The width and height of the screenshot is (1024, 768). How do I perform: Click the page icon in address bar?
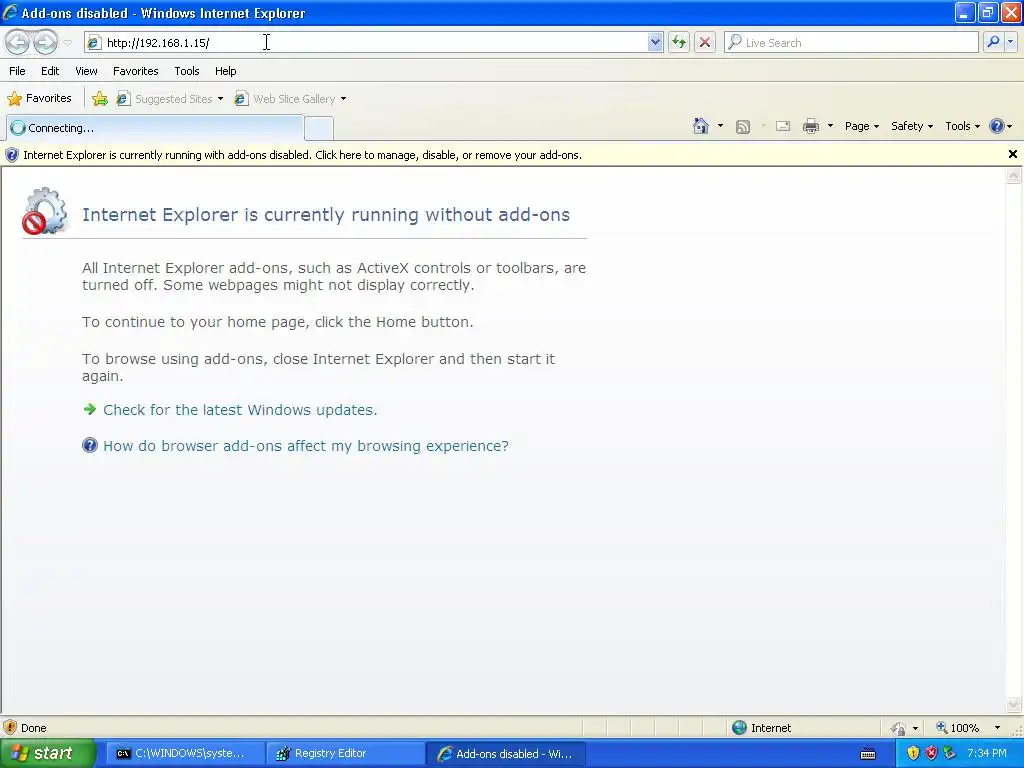(x=94, y=42)
